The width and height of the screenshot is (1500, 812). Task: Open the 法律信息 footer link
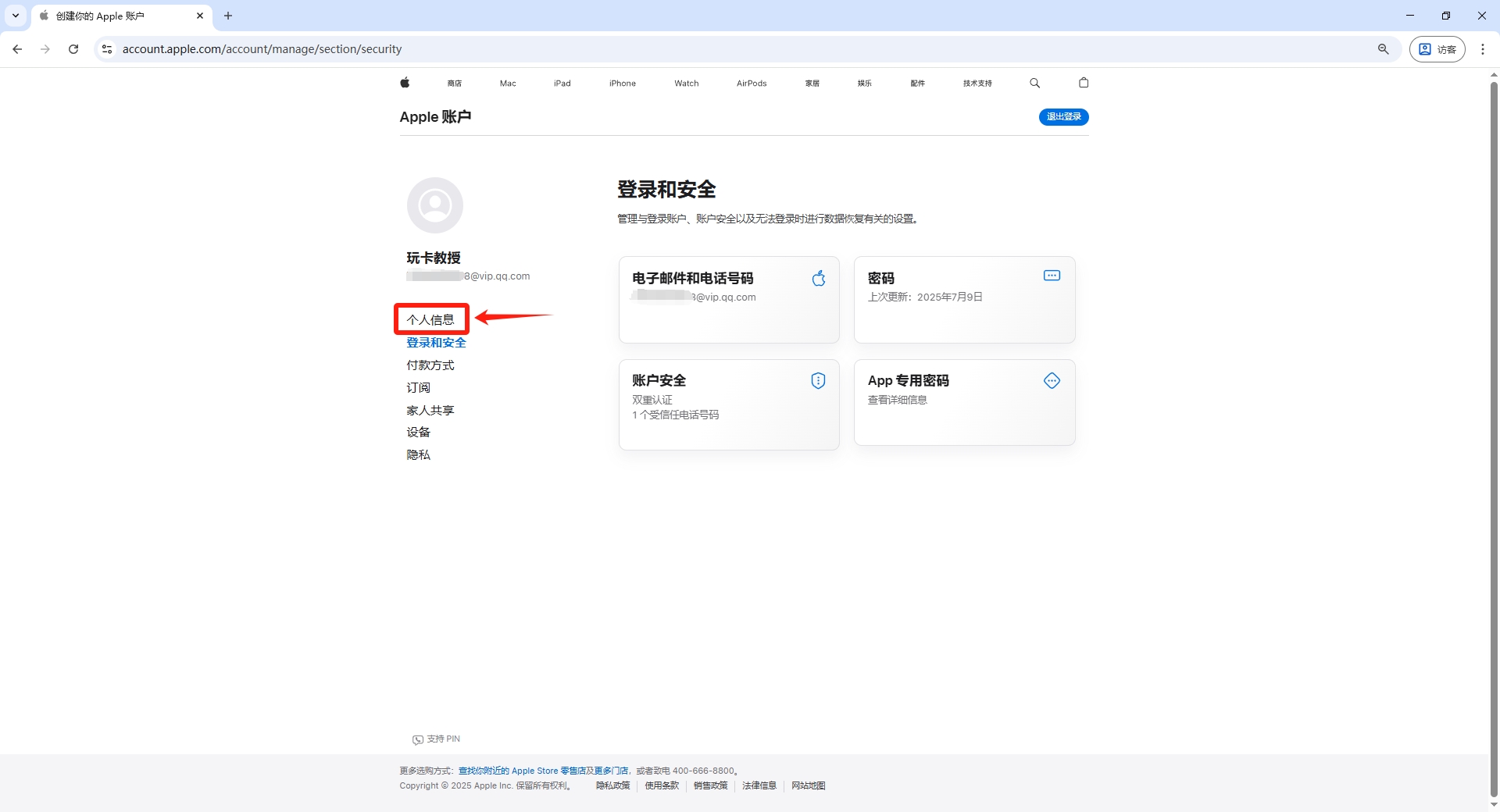[x=759, y=785]
